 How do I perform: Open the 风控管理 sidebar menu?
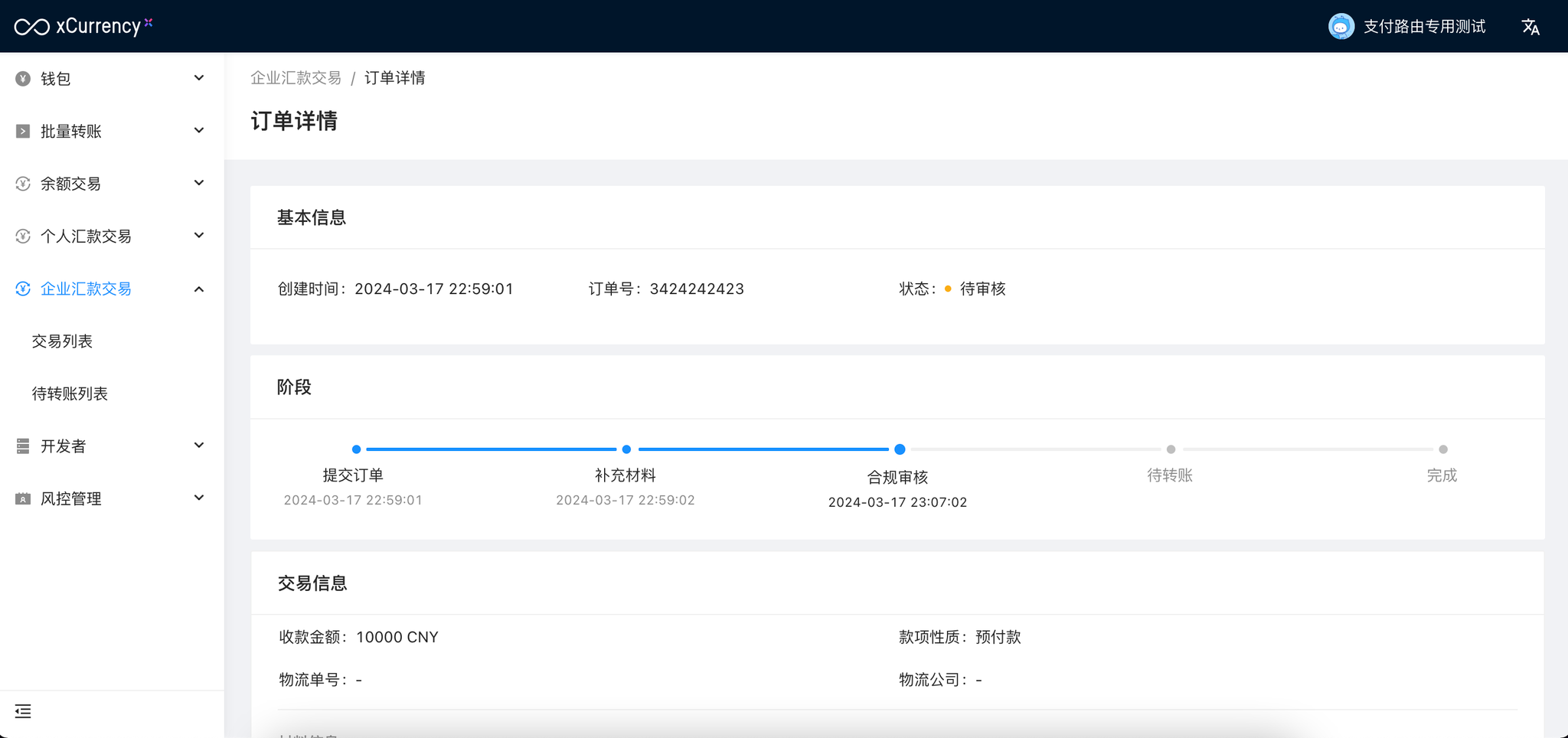click(x=112, y=499)
